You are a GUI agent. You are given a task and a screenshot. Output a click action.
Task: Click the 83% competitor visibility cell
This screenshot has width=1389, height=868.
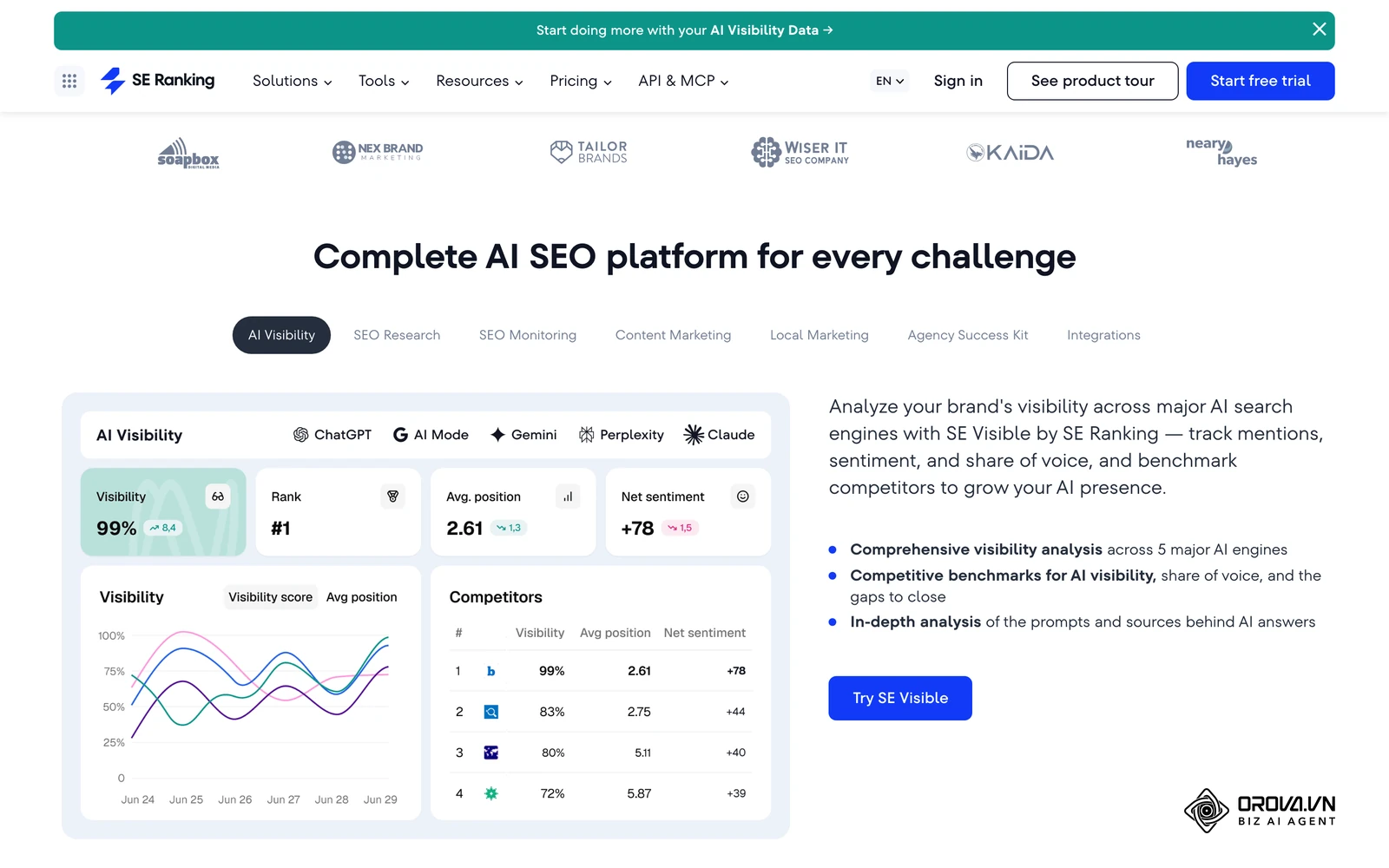click(552, 712)
